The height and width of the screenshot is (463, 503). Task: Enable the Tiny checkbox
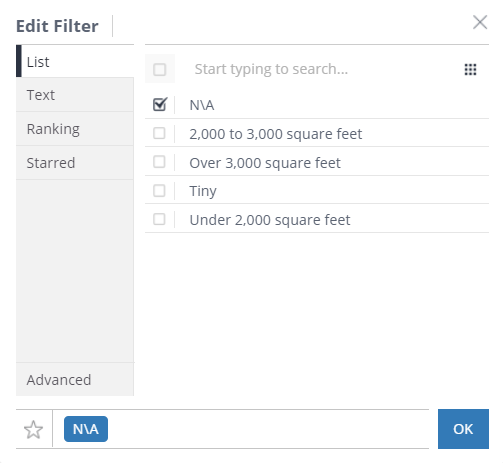(x=159, y=191)
